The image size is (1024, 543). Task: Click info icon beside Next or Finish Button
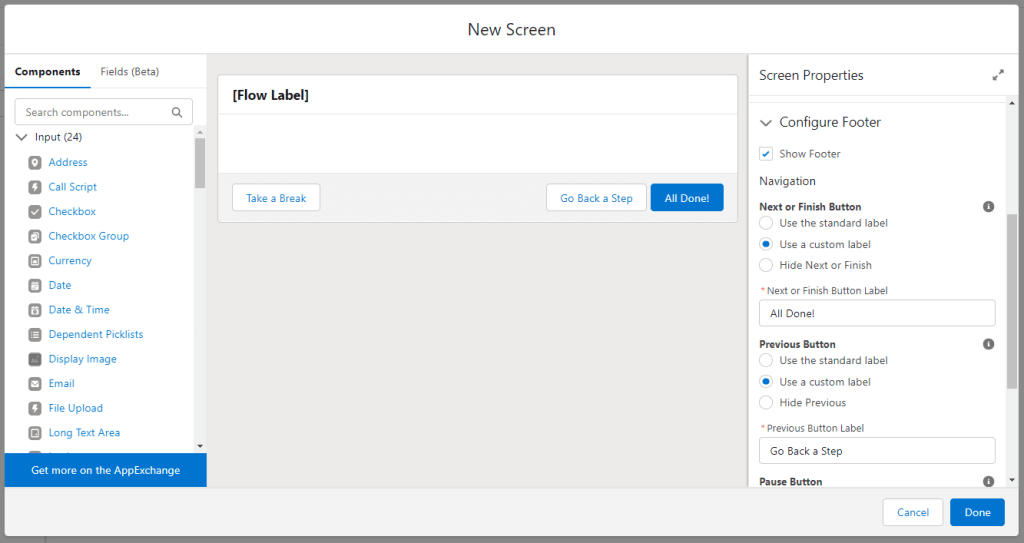point(989,206)
